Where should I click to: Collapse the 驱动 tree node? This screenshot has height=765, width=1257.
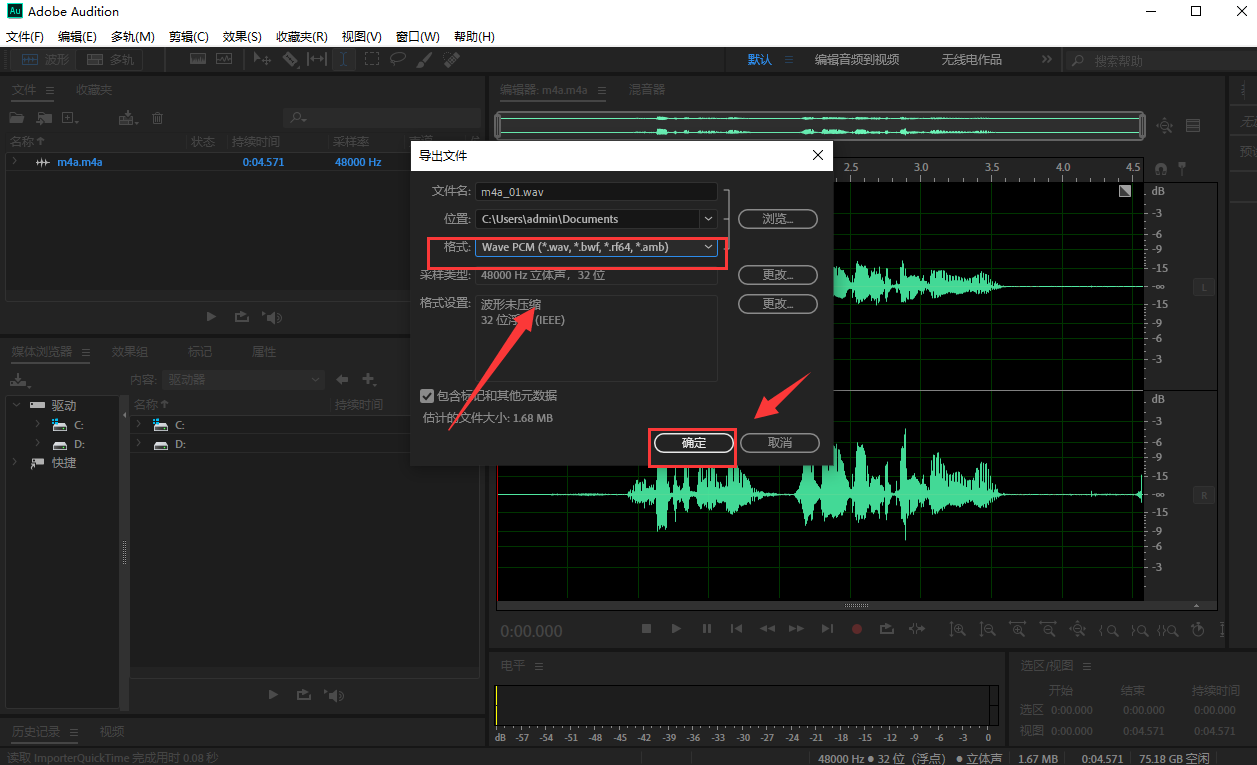tap(16, 406)
